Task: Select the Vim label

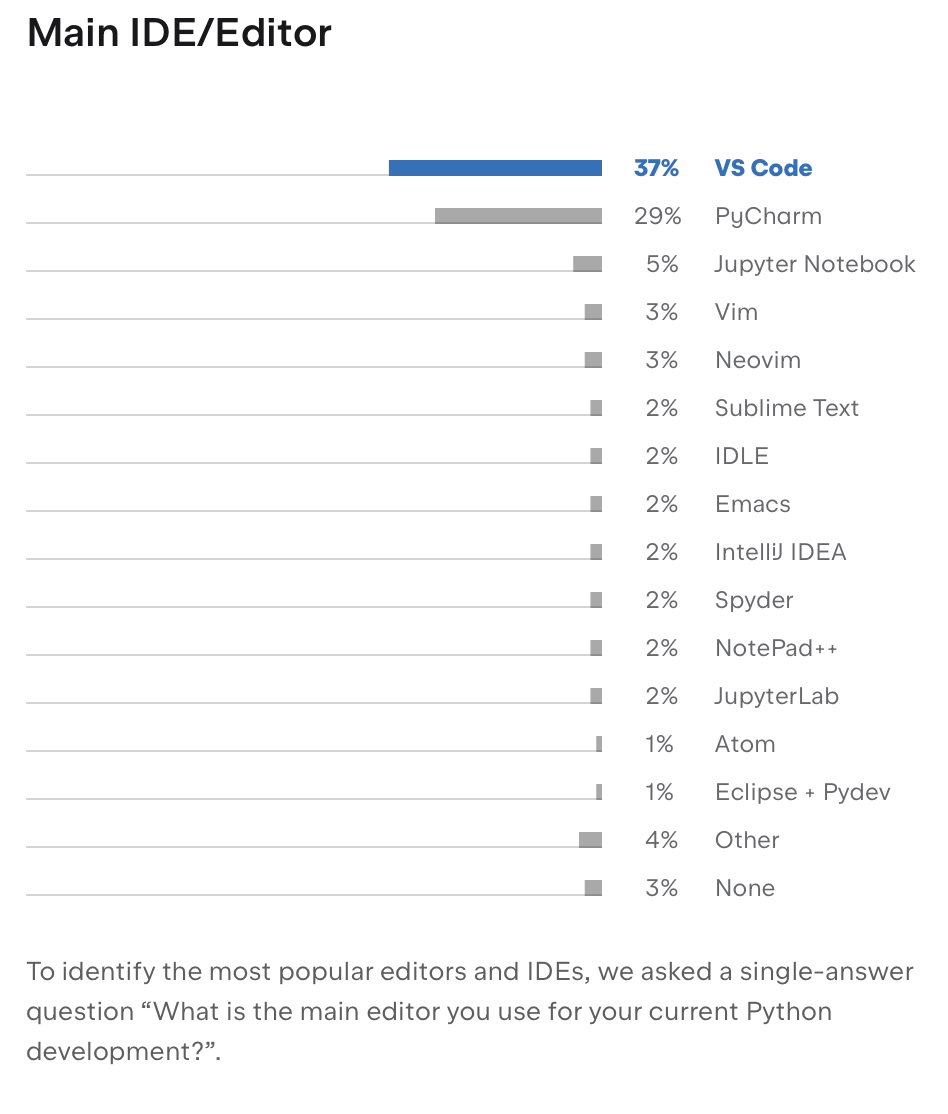Action: [x=736, y=312]
